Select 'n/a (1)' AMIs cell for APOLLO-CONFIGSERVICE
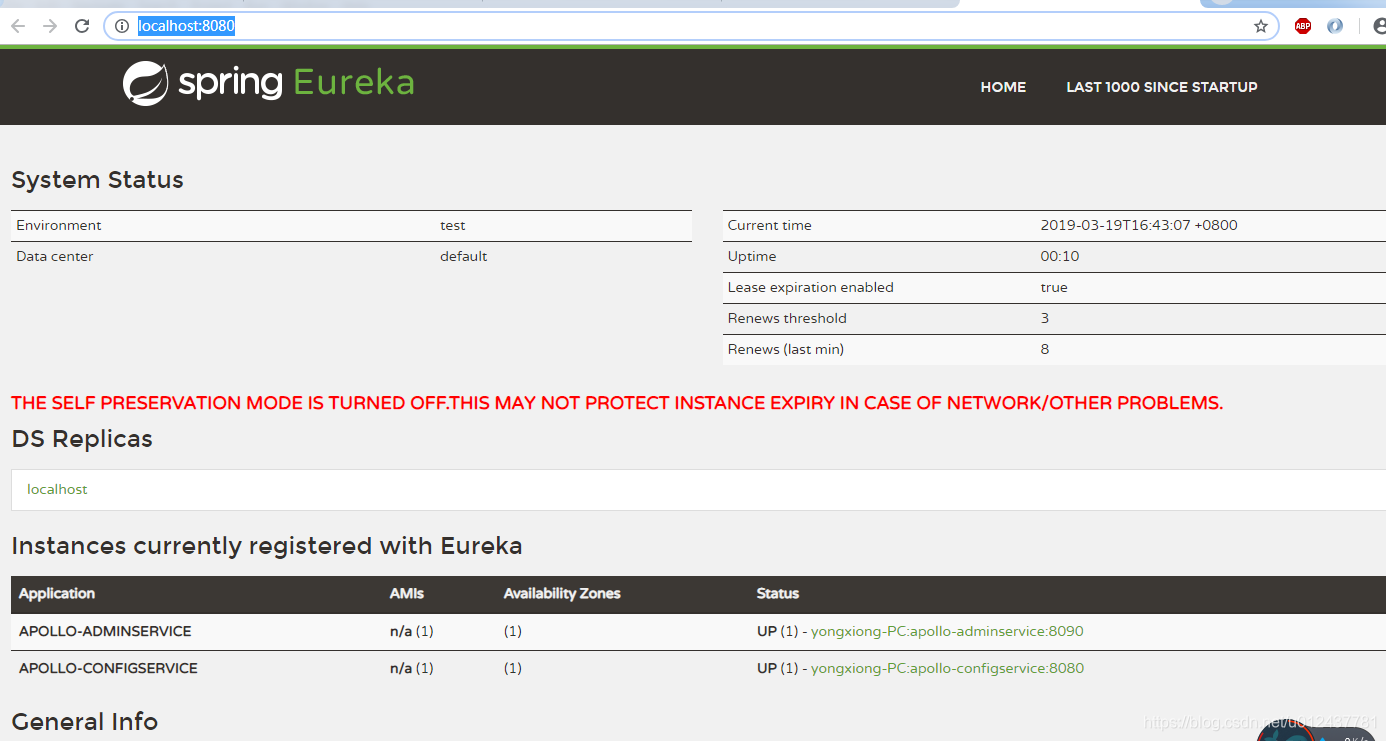1386x741 pixels. click(412, 668)
